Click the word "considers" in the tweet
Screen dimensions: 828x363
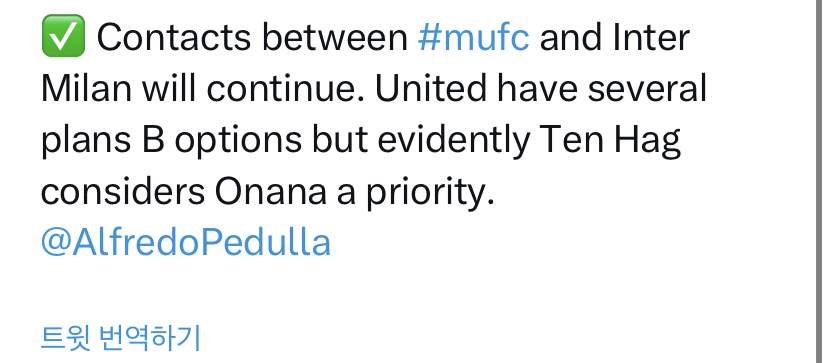pos(123,192)
